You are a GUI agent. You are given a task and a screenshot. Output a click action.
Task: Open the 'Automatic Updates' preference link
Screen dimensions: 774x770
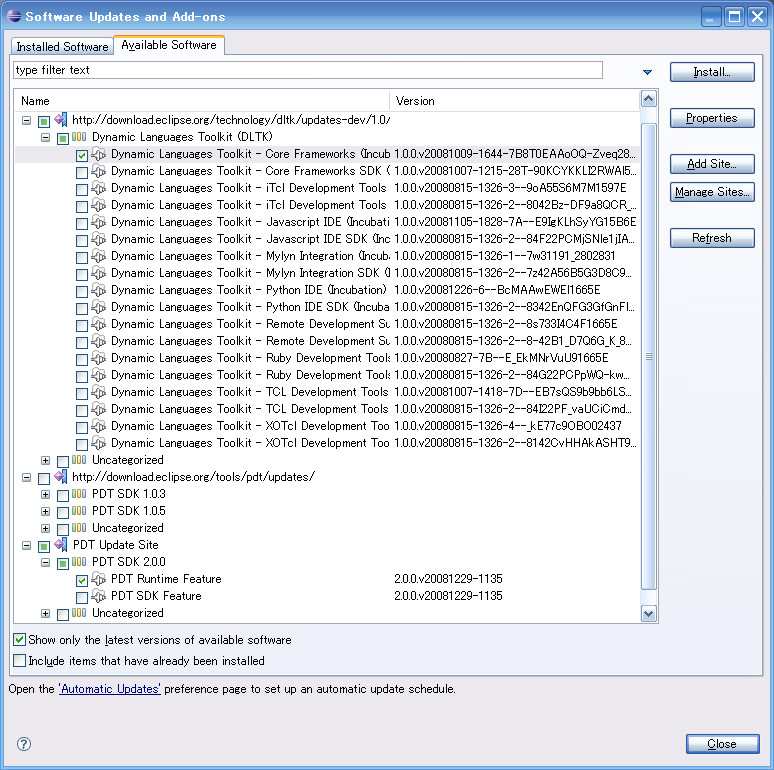click(x=110, y=689)
